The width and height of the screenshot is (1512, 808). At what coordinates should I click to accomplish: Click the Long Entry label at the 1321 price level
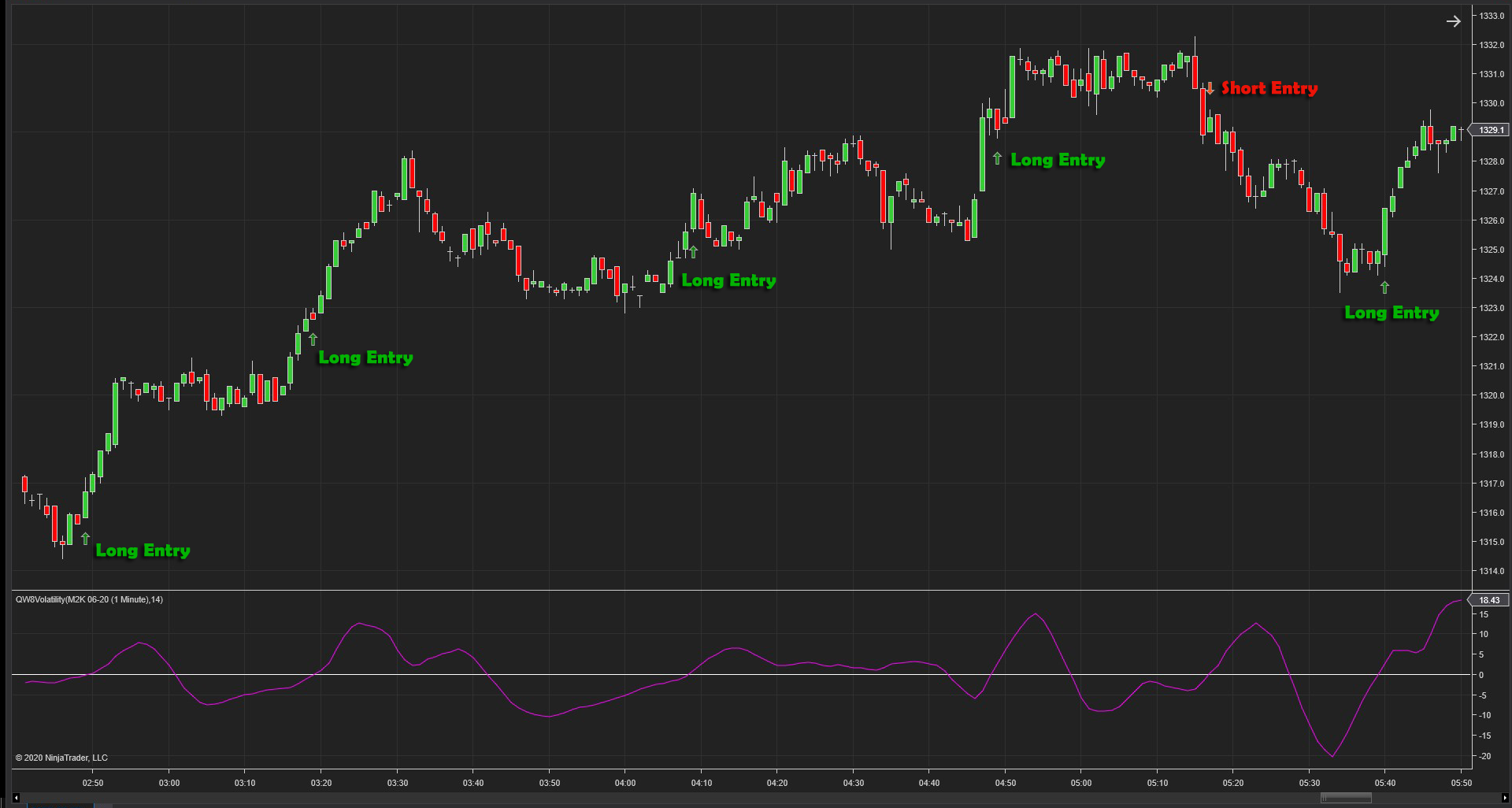[365, 358]
